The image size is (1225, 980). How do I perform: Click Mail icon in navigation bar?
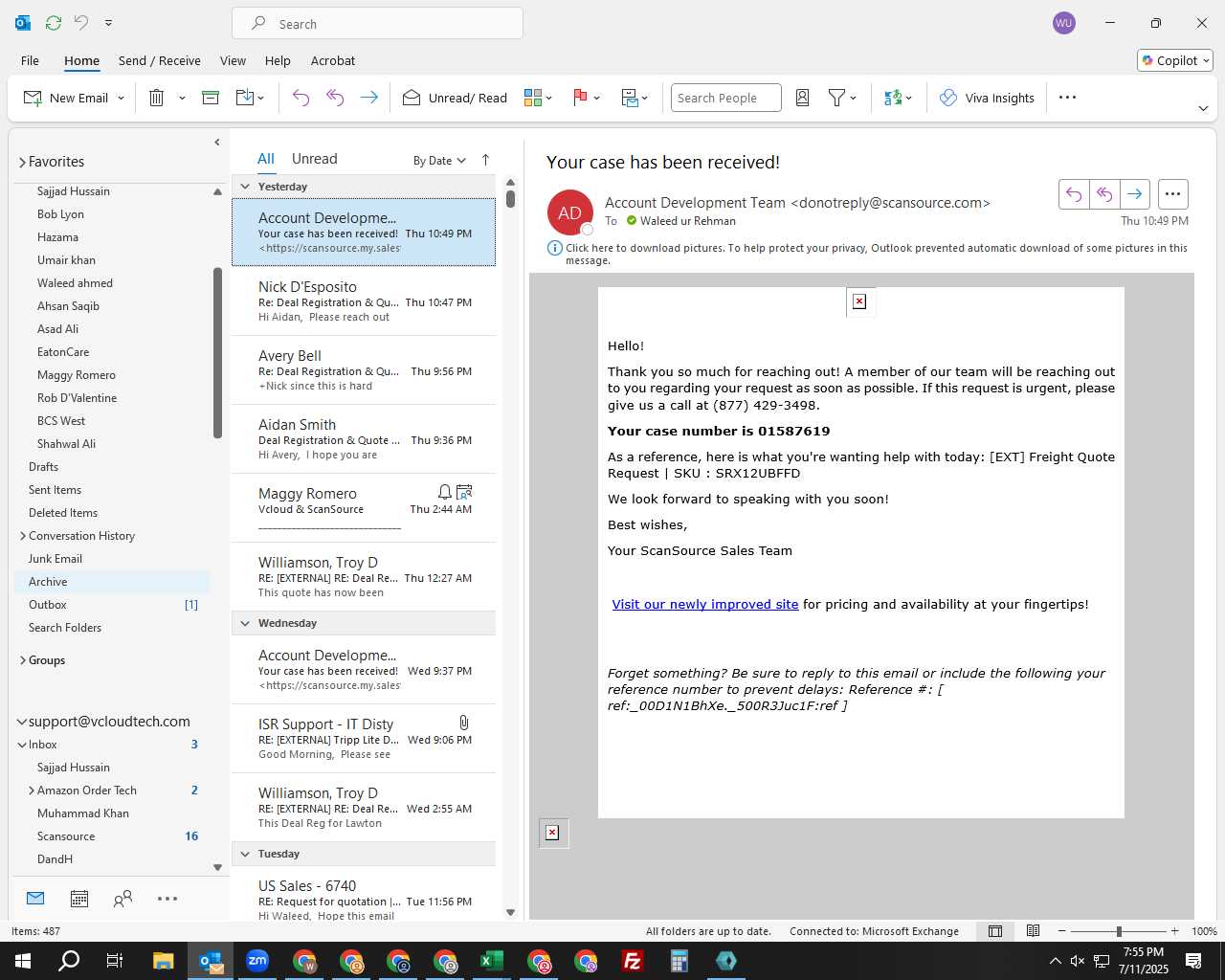point(35,899)
